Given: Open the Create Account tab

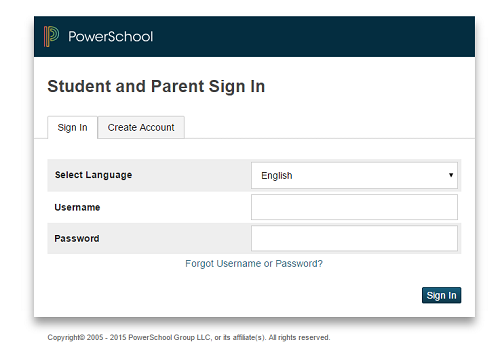Looking at the screenshot, I should tap(141, 127).
